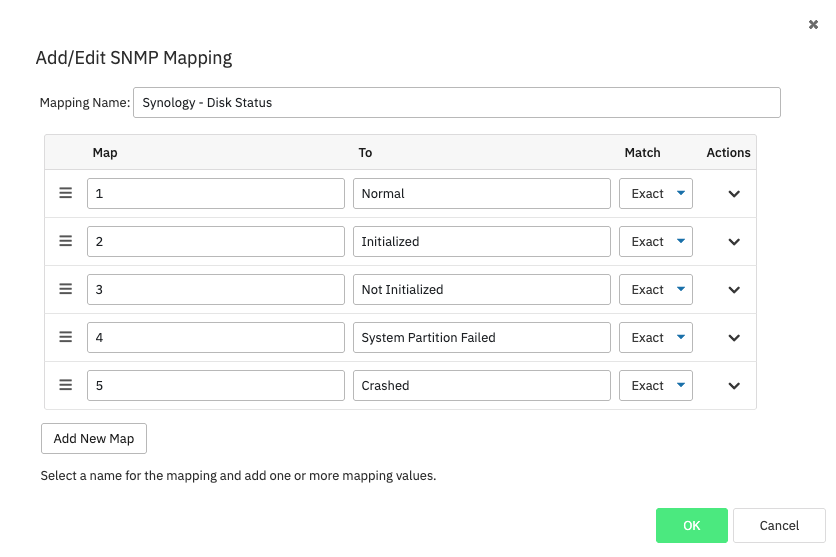Click the Match column header
836x557 pixels.
(x=642, y=153)
